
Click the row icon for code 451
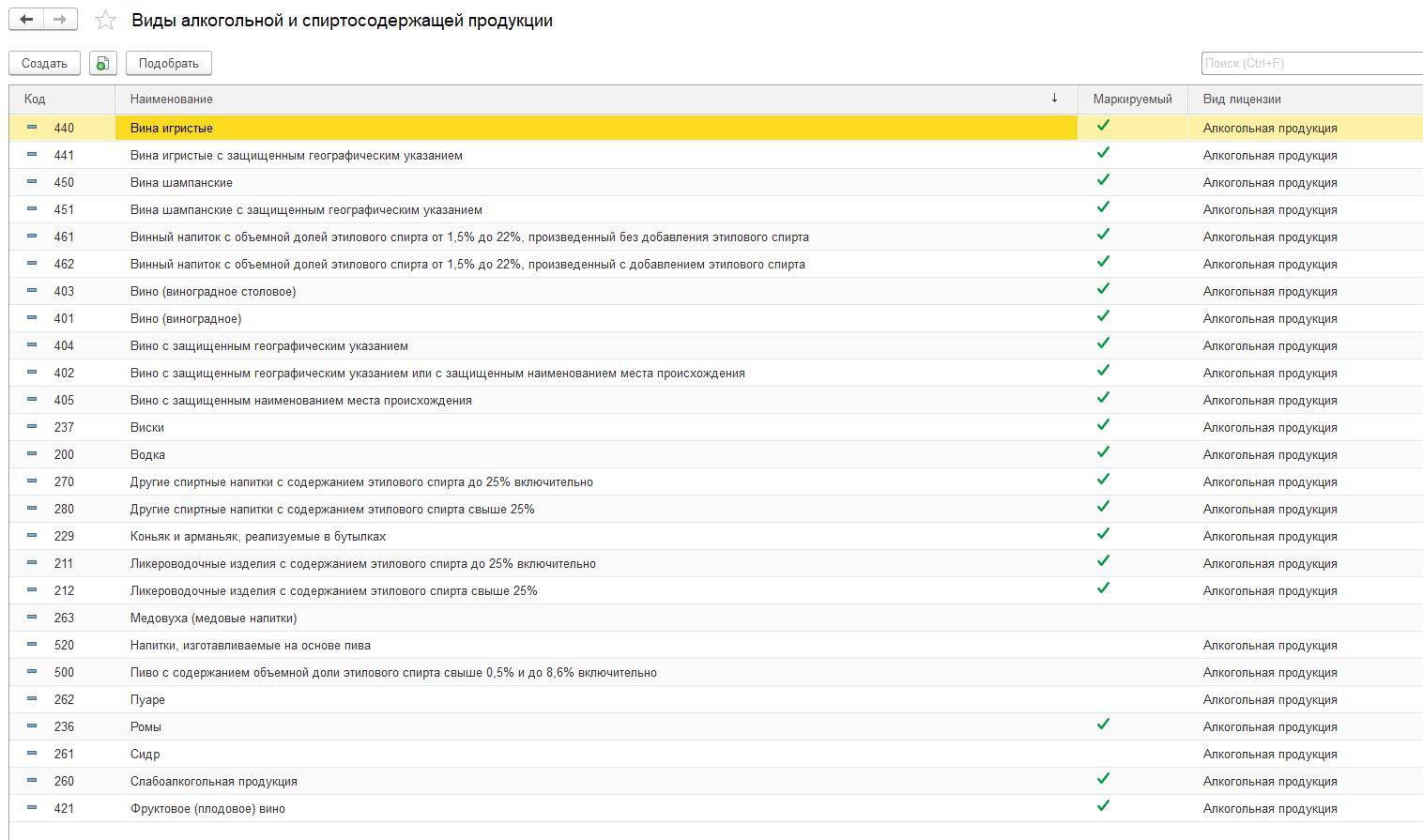(32, 208)
